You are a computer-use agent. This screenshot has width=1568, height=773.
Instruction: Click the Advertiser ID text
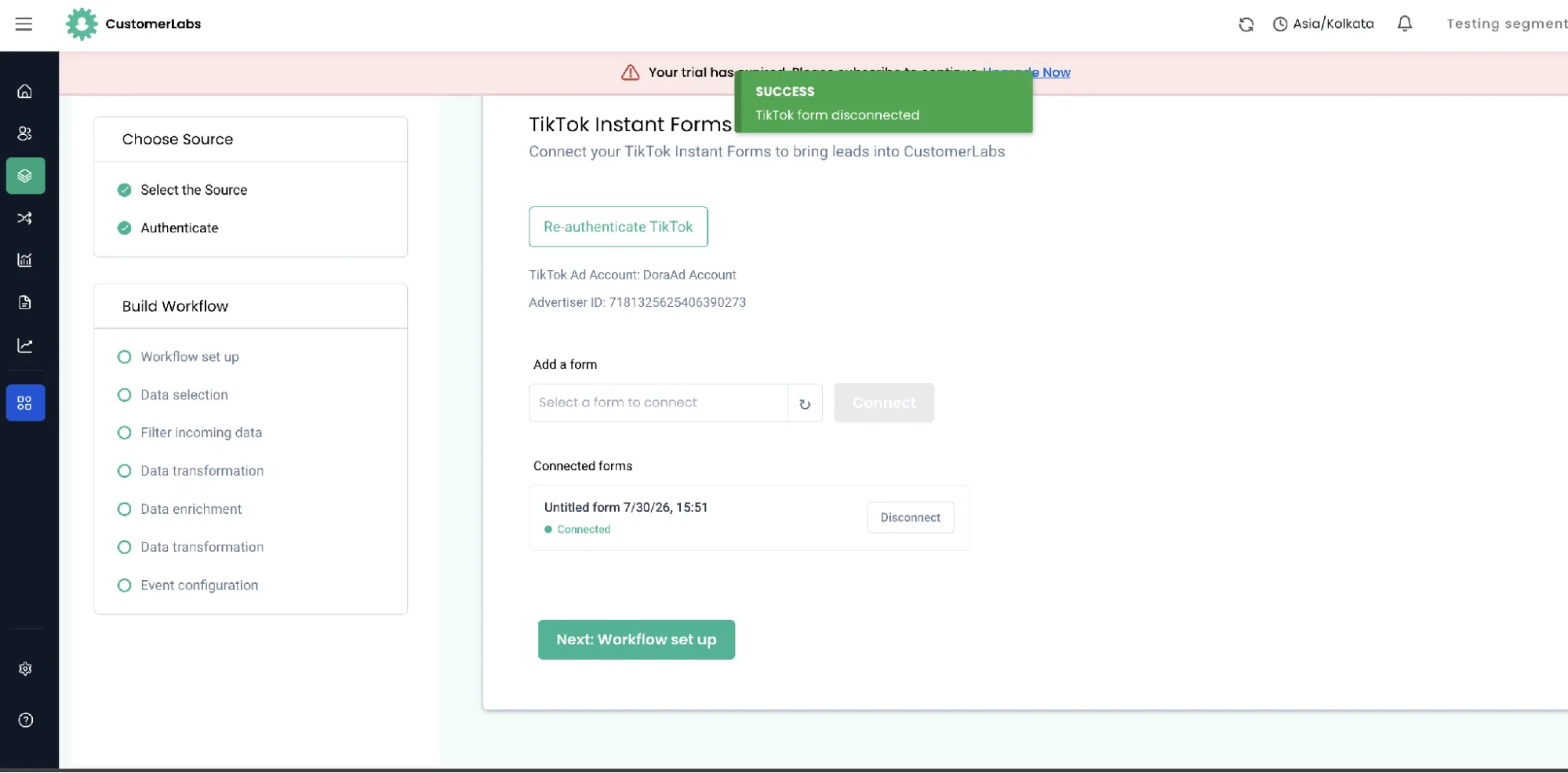point(637,303)
